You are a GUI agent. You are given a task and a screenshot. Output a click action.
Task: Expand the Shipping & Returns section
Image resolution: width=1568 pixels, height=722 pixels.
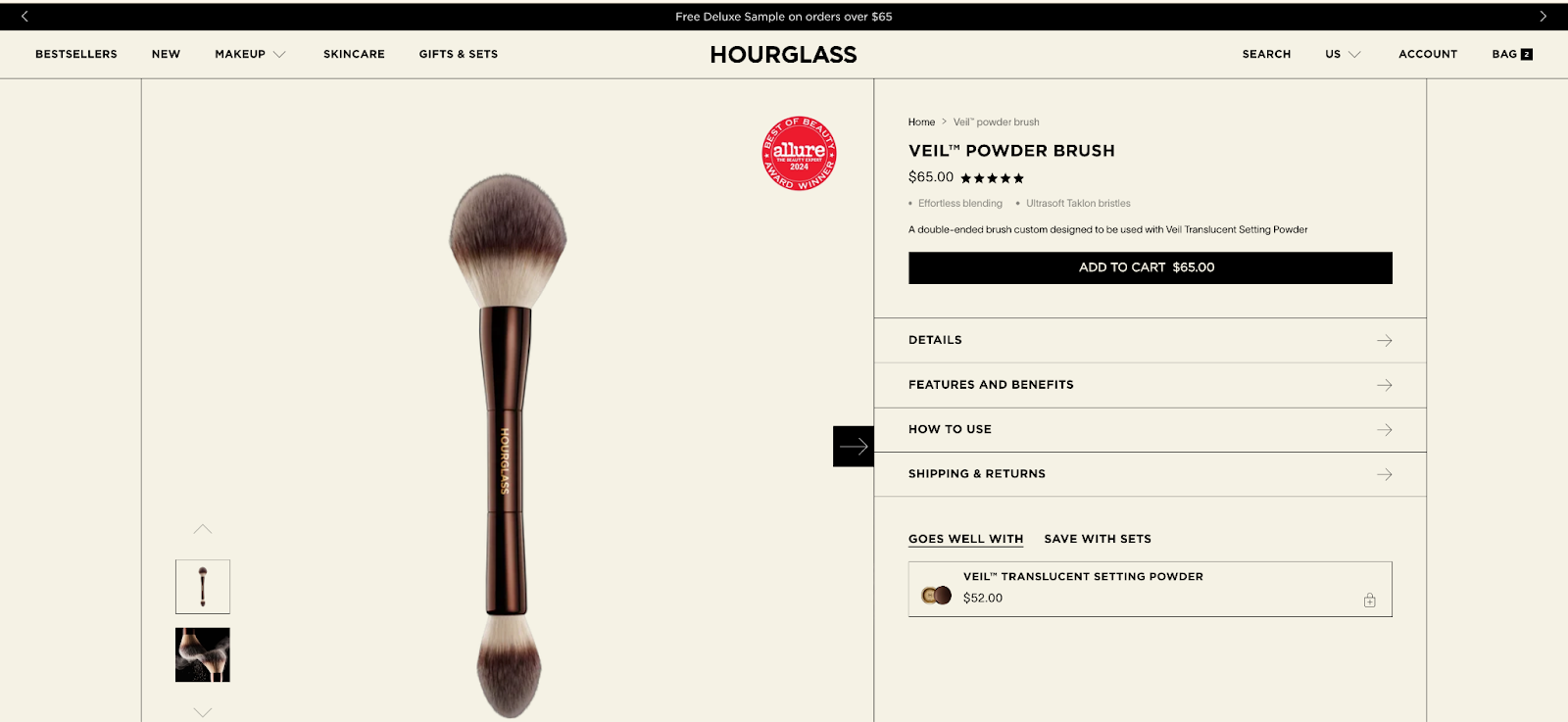click(1151, 474)
